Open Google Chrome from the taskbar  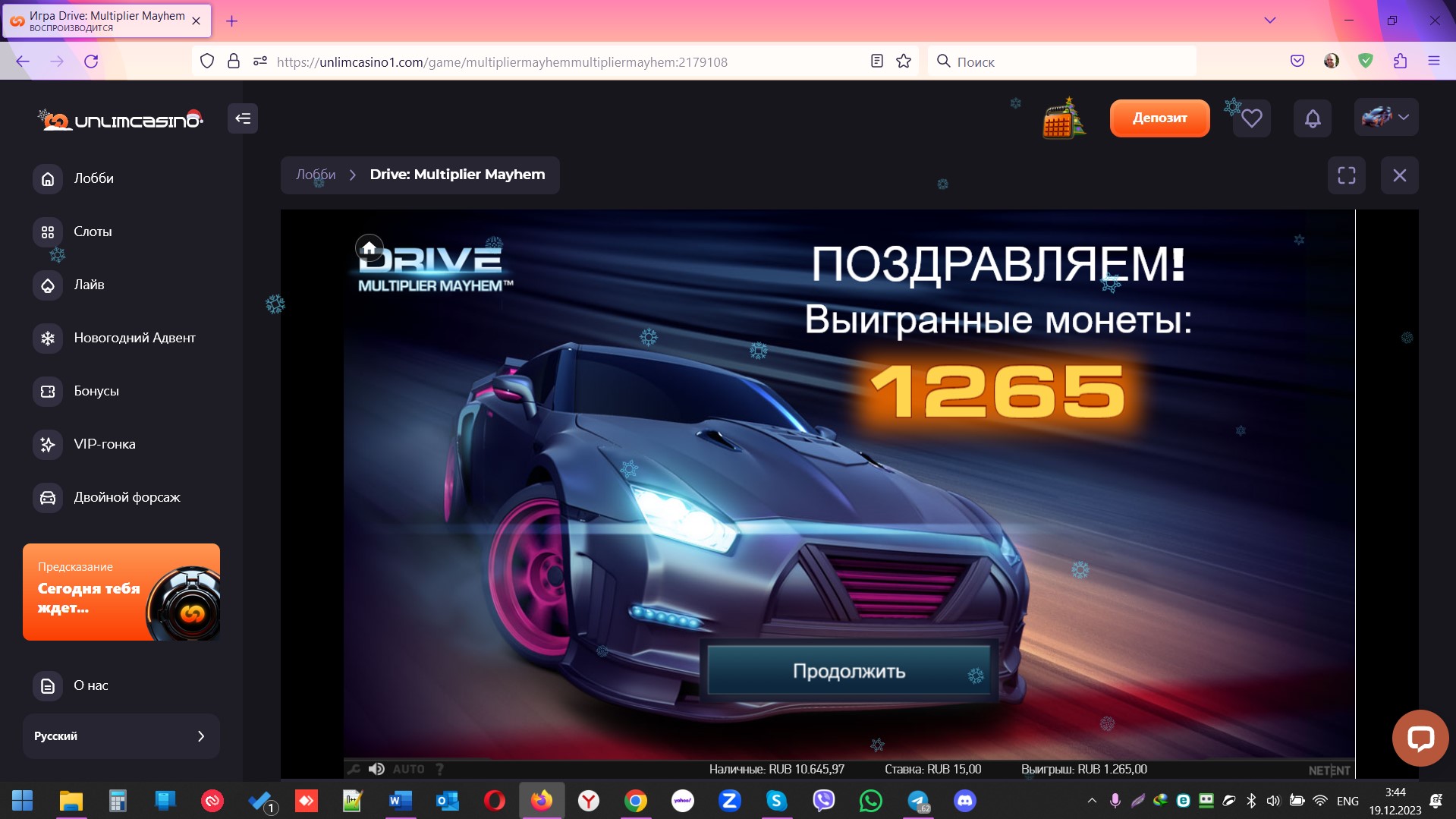pyautogui.click(x=636, y=801)
